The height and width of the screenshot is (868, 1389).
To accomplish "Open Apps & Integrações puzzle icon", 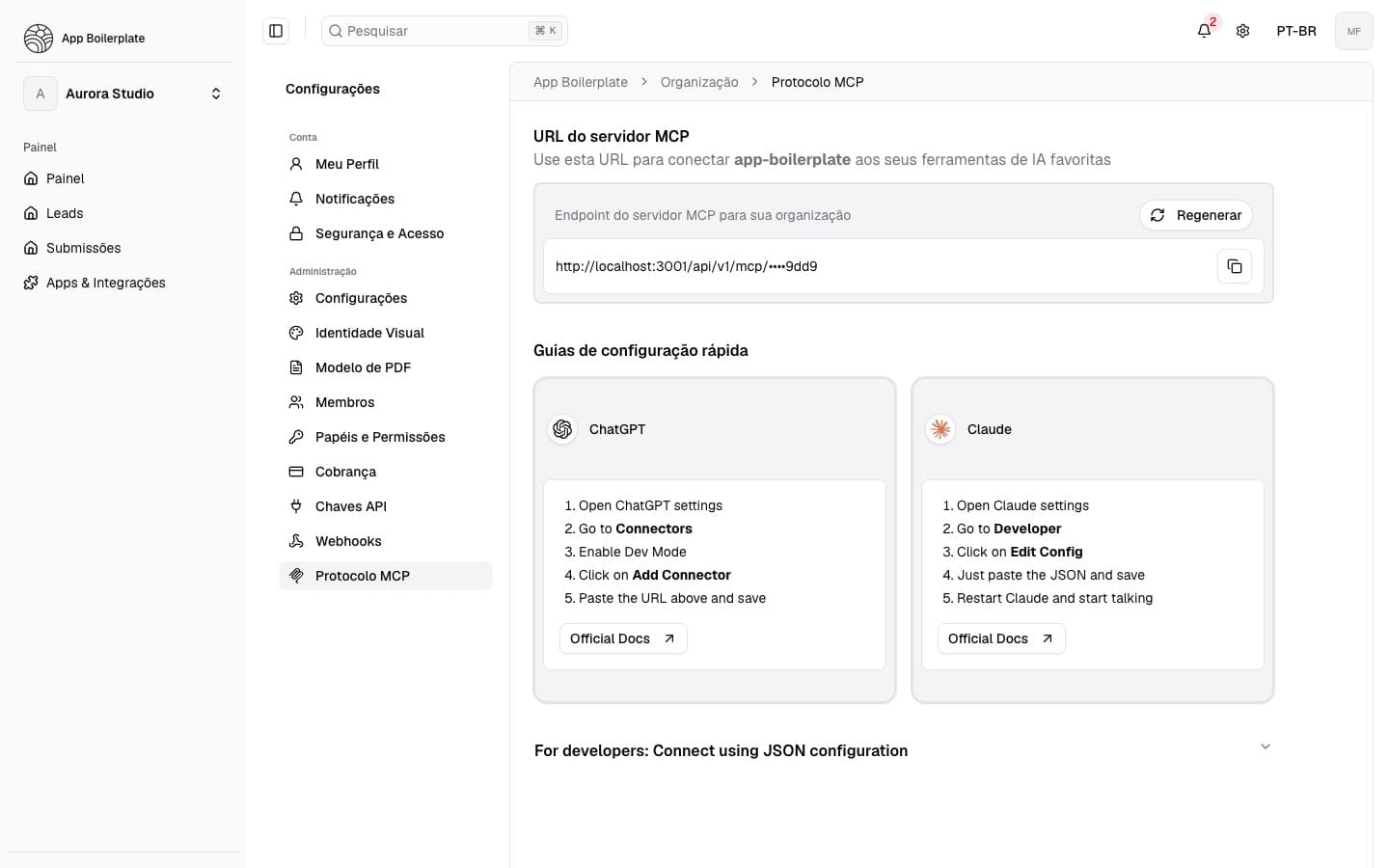I will coord(31,283).
